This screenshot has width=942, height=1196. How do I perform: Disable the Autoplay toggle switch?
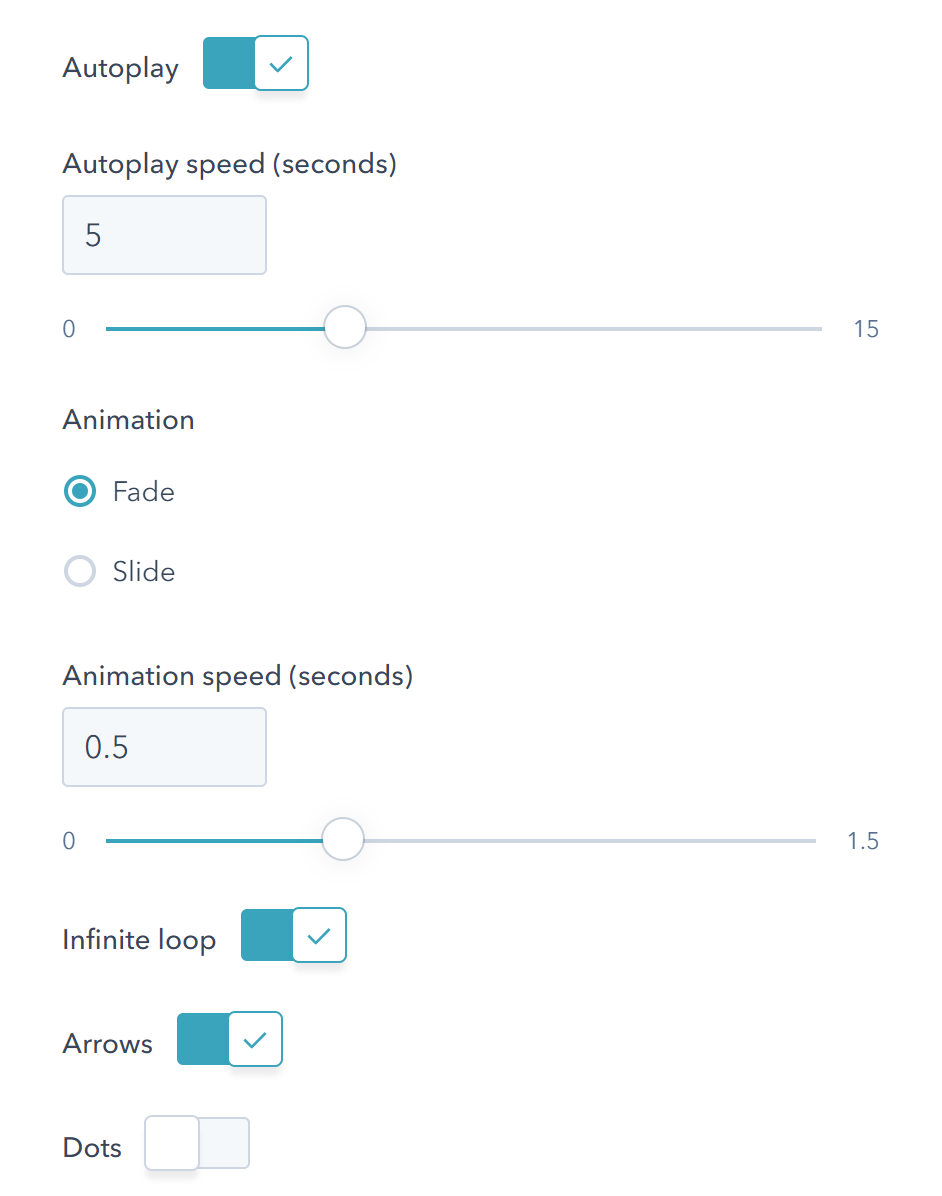point(256,64)
